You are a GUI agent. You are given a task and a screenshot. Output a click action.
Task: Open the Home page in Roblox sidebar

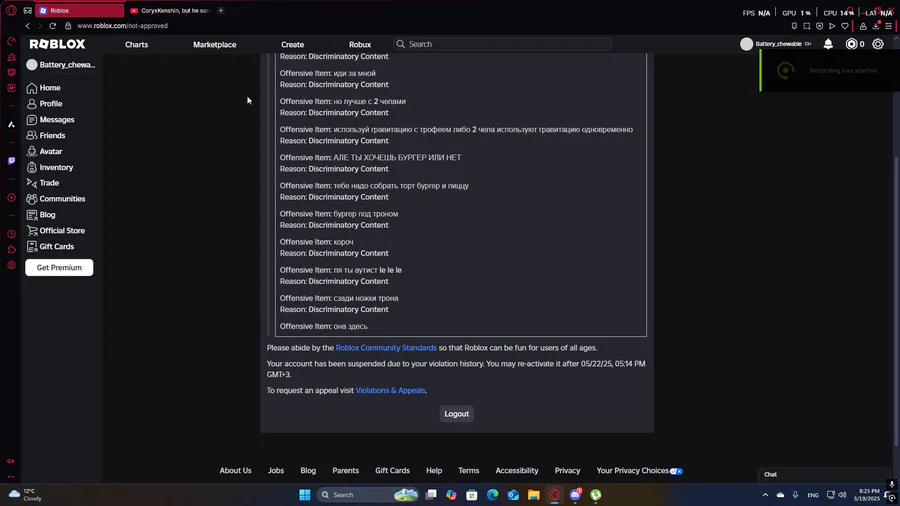pyautogui.click(x=44, y=88)
